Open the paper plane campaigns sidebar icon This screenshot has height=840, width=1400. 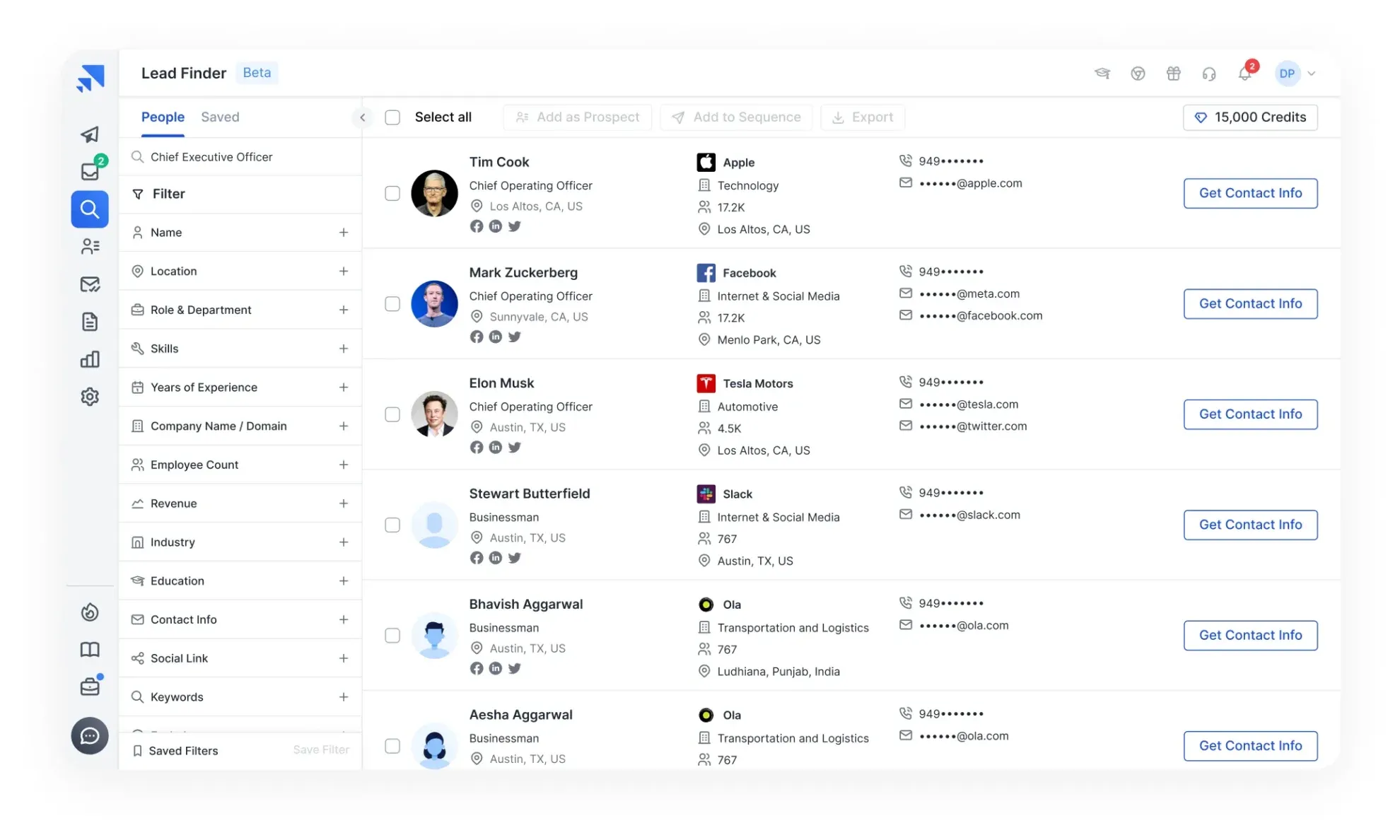pyautogui.click(x=90, y=134)
